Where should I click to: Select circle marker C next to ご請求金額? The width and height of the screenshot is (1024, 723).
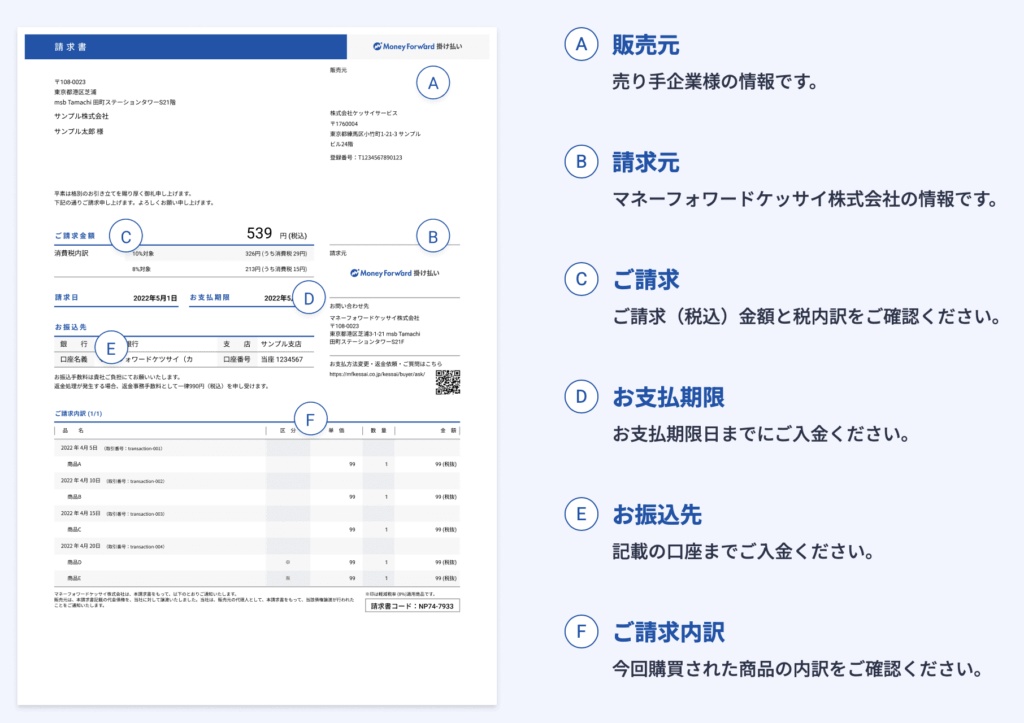126,236
